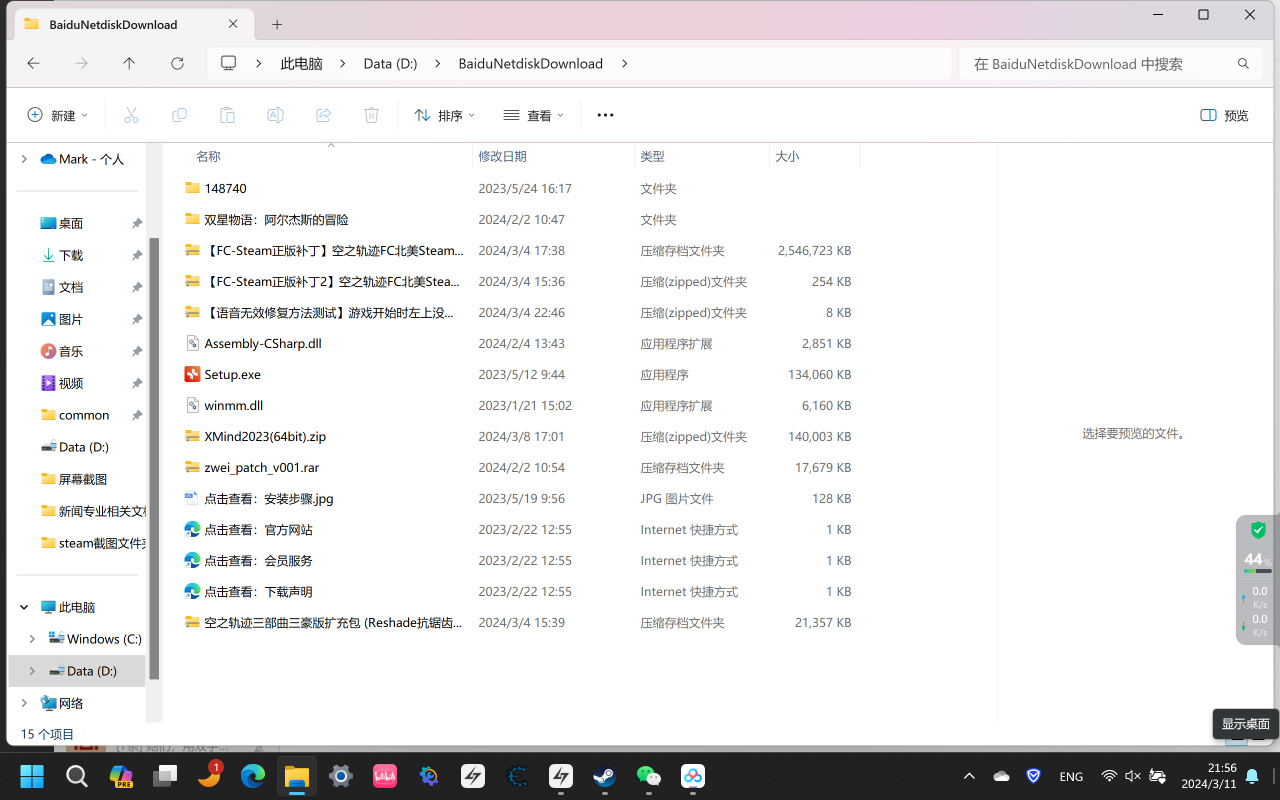Expand the 网络 tree node
The image size is (1280, 800).
click(x=24, y=703)
